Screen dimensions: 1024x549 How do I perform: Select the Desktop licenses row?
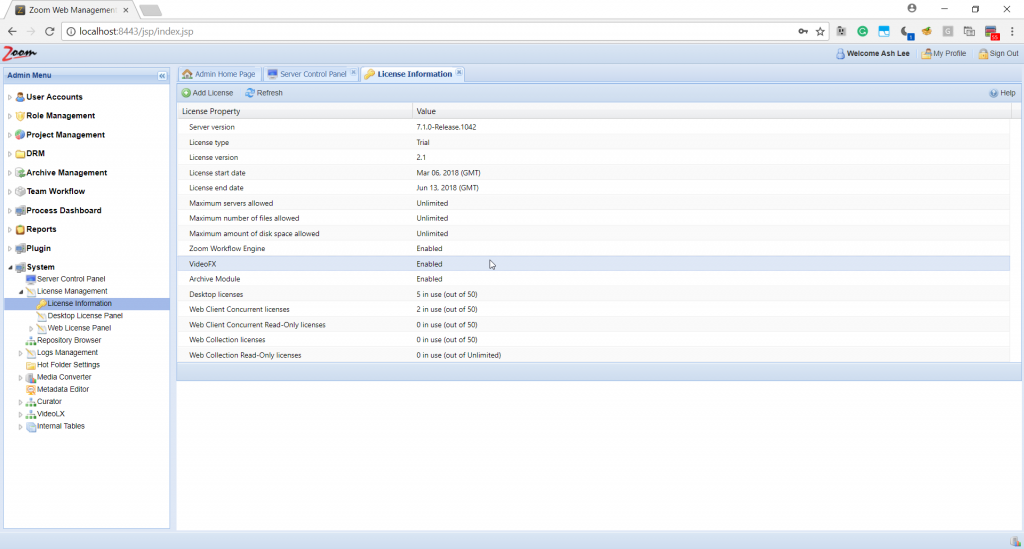pyautogui.click(x=594, y=294)
